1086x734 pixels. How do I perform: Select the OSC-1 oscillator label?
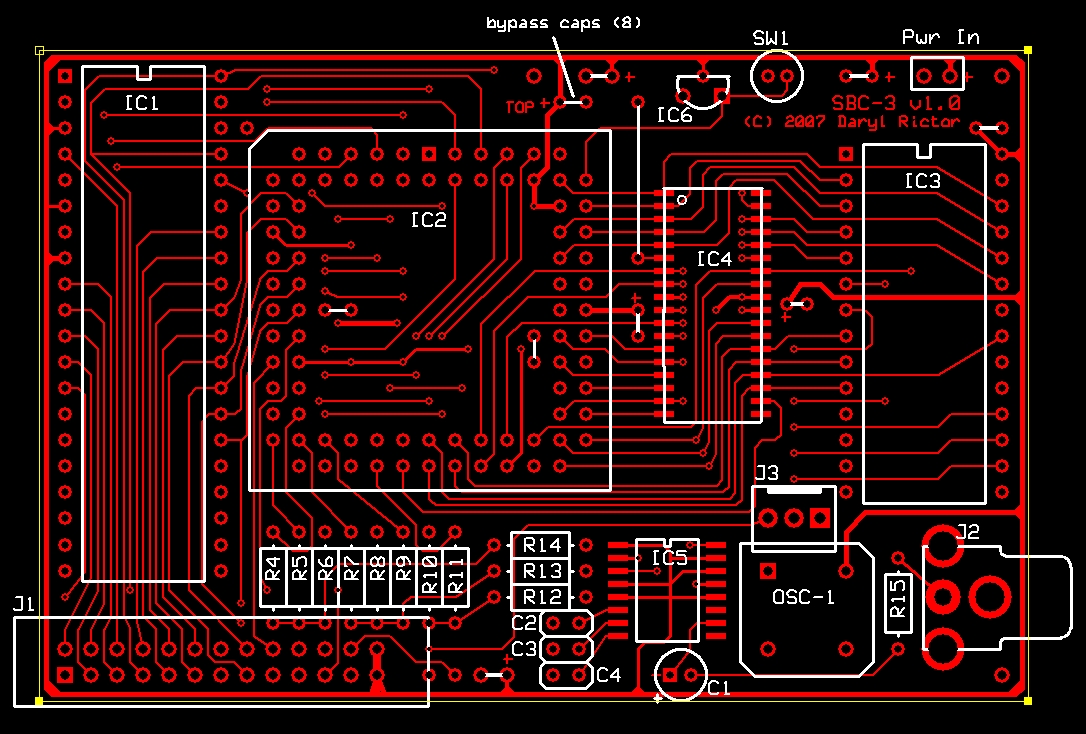tap(803, 597)
